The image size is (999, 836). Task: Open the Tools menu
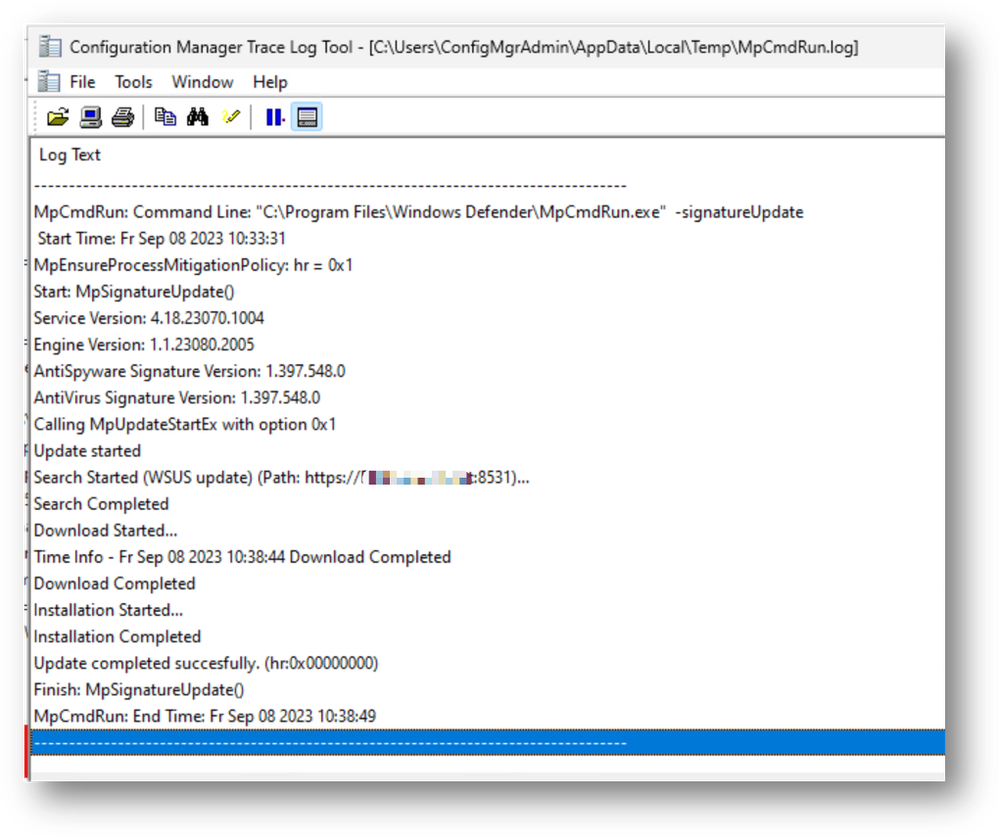pyautogui.click(x=133, y=82)
